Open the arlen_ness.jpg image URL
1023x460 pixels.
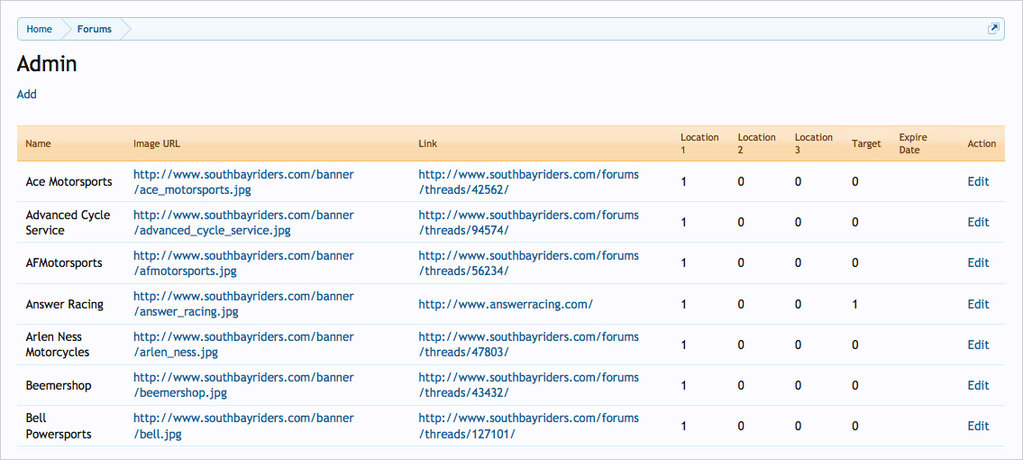pyautogui.click(x=243, y=345)
